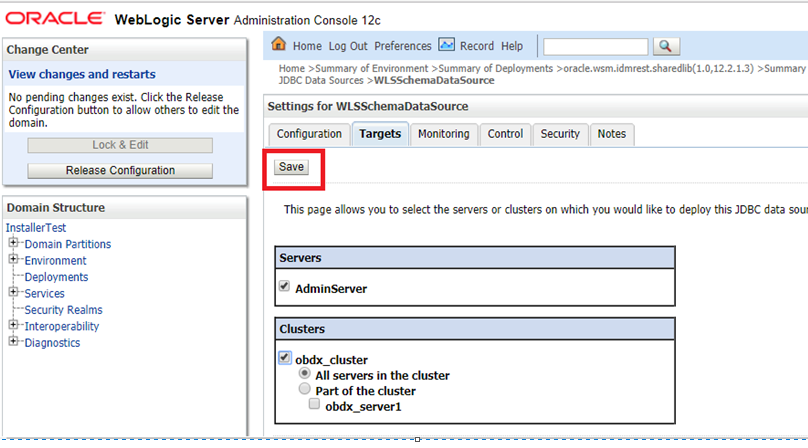Toggle the AdminServer checkbox
Viewport: 808px width, 448px height.
coord(284,287)
